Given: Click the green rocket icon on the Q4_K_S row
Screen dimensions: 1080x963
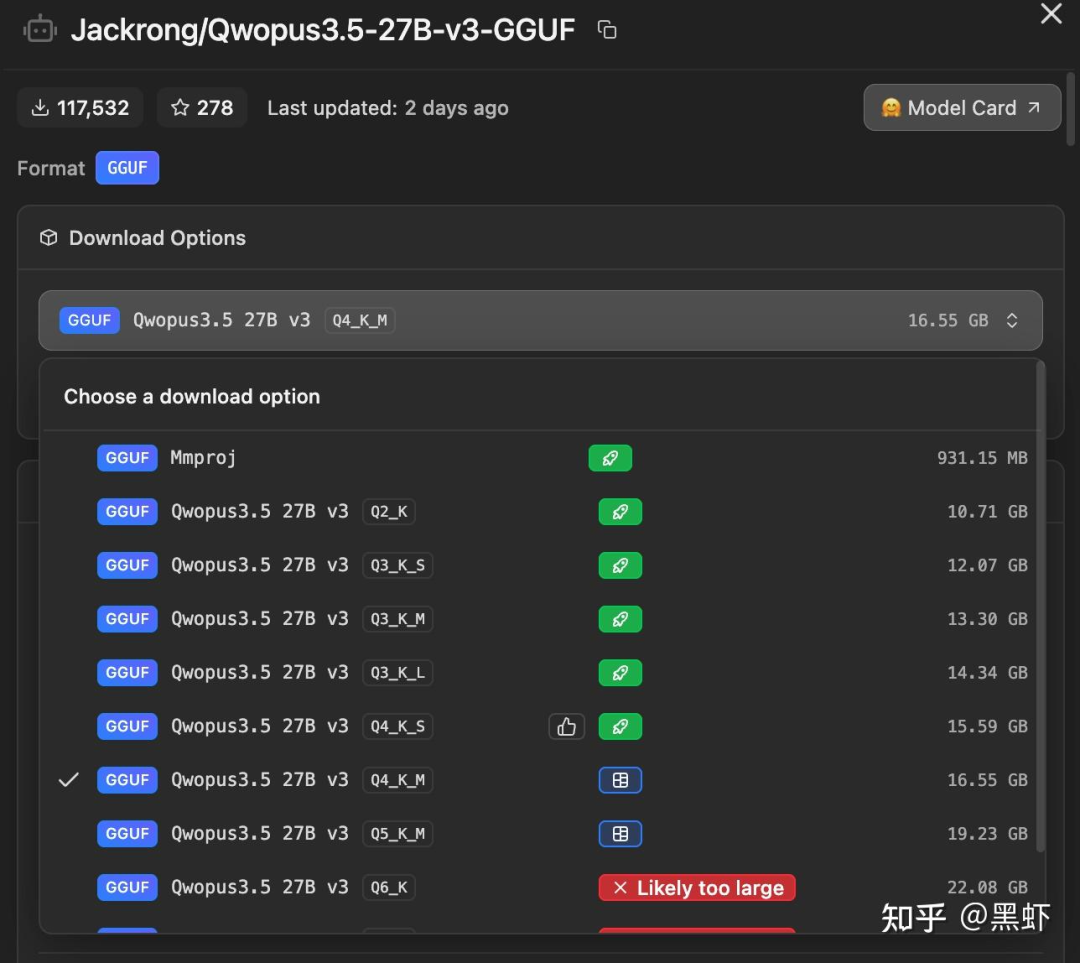Looking at the screenshot, I should (620, 727).
